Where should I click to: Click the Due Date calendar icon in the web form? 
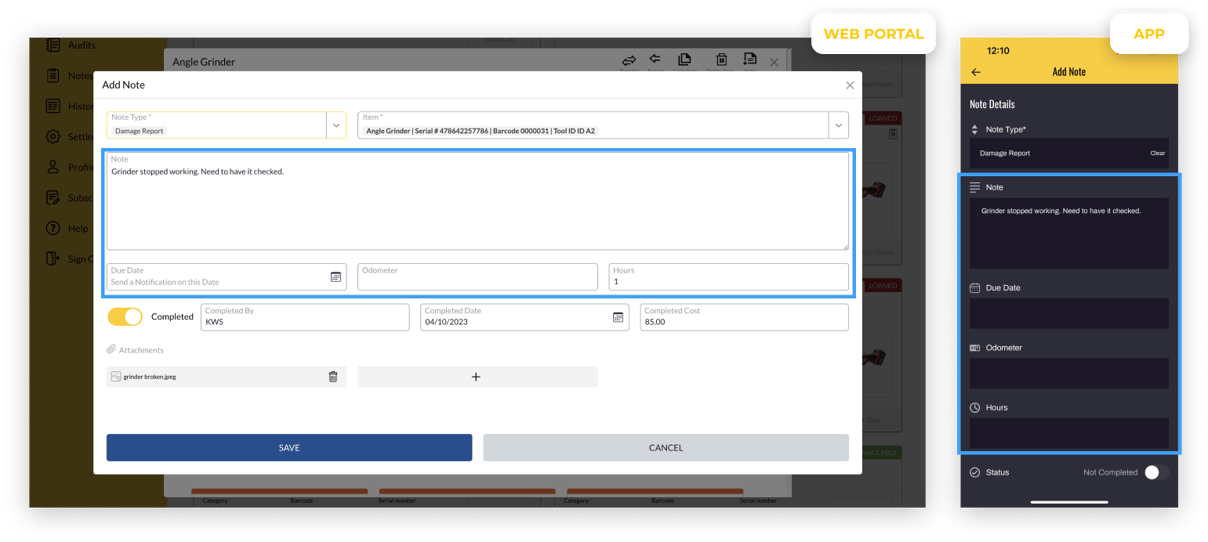click(336, 277)
